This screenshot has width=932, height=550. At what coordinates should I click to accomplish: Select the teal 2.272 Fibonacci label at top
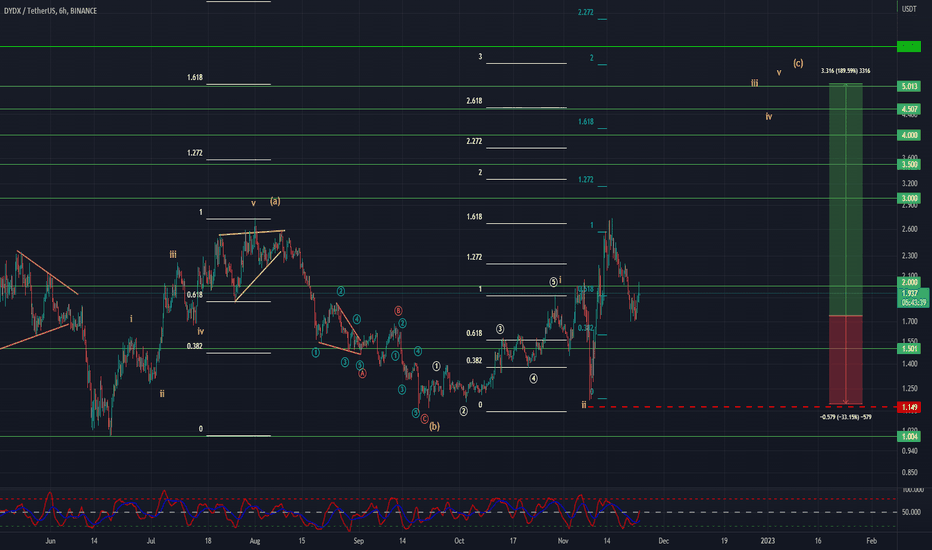pyautogui.click(x=585, y=12)
